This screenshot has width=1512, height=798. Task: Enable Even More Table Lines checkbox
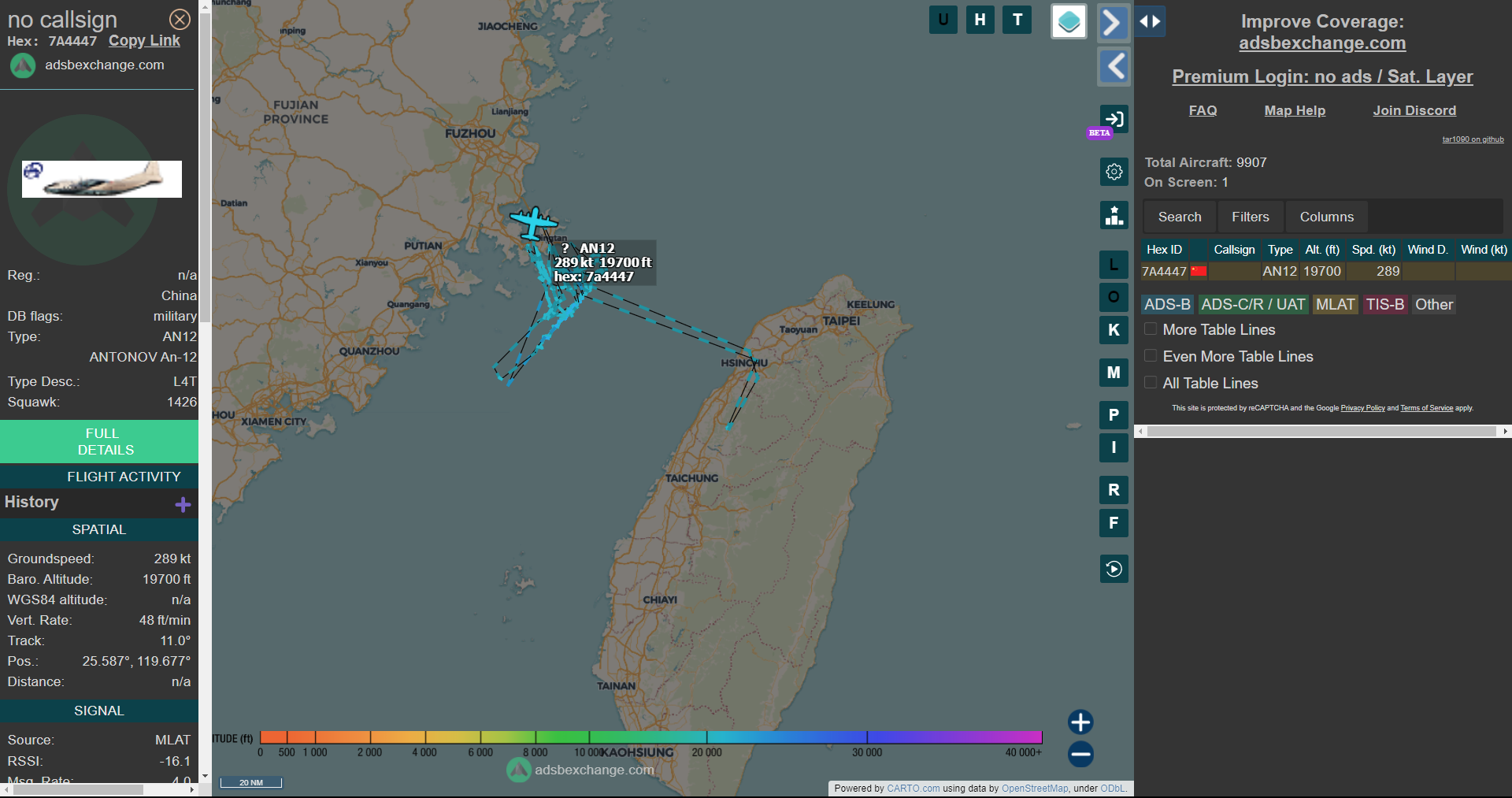pyautogui.click(x=1151, y=356)
